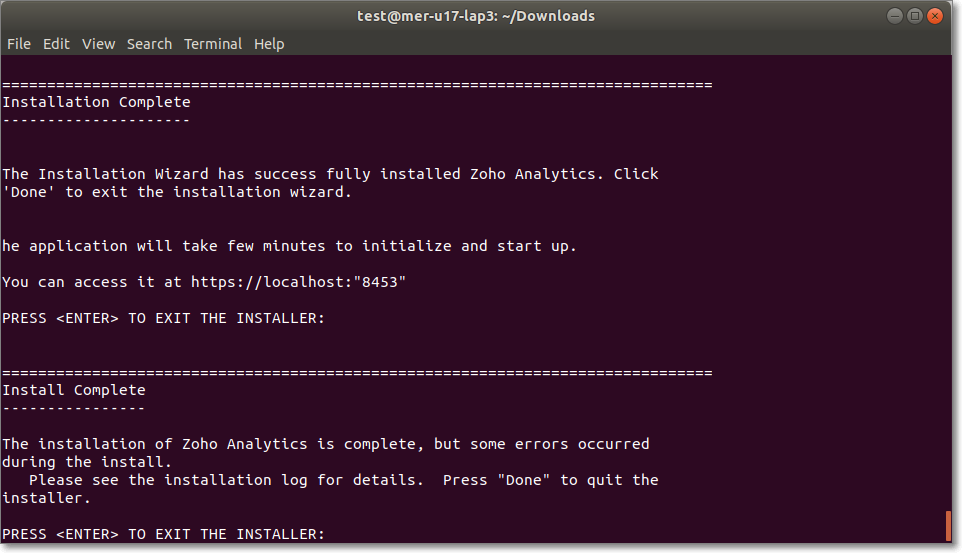Minimize the terminal window
962x553 pixels.
[893, 16]
